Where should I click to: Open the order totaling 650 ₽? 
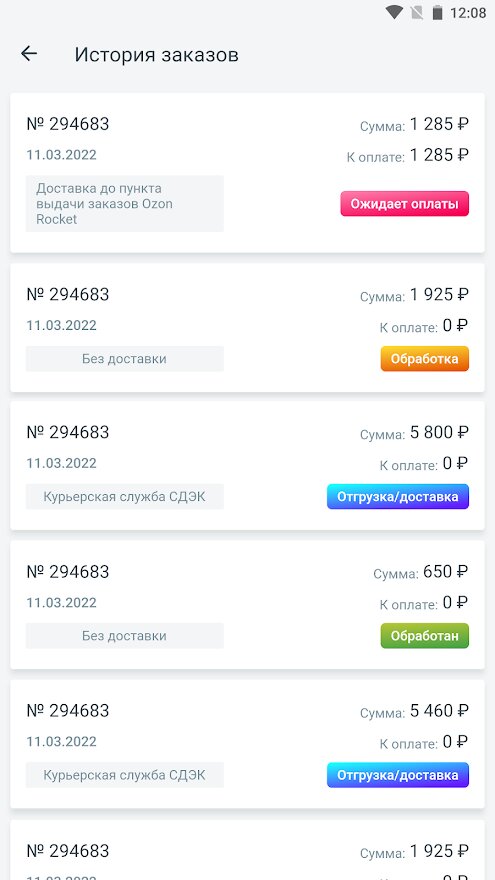[248, 604]
